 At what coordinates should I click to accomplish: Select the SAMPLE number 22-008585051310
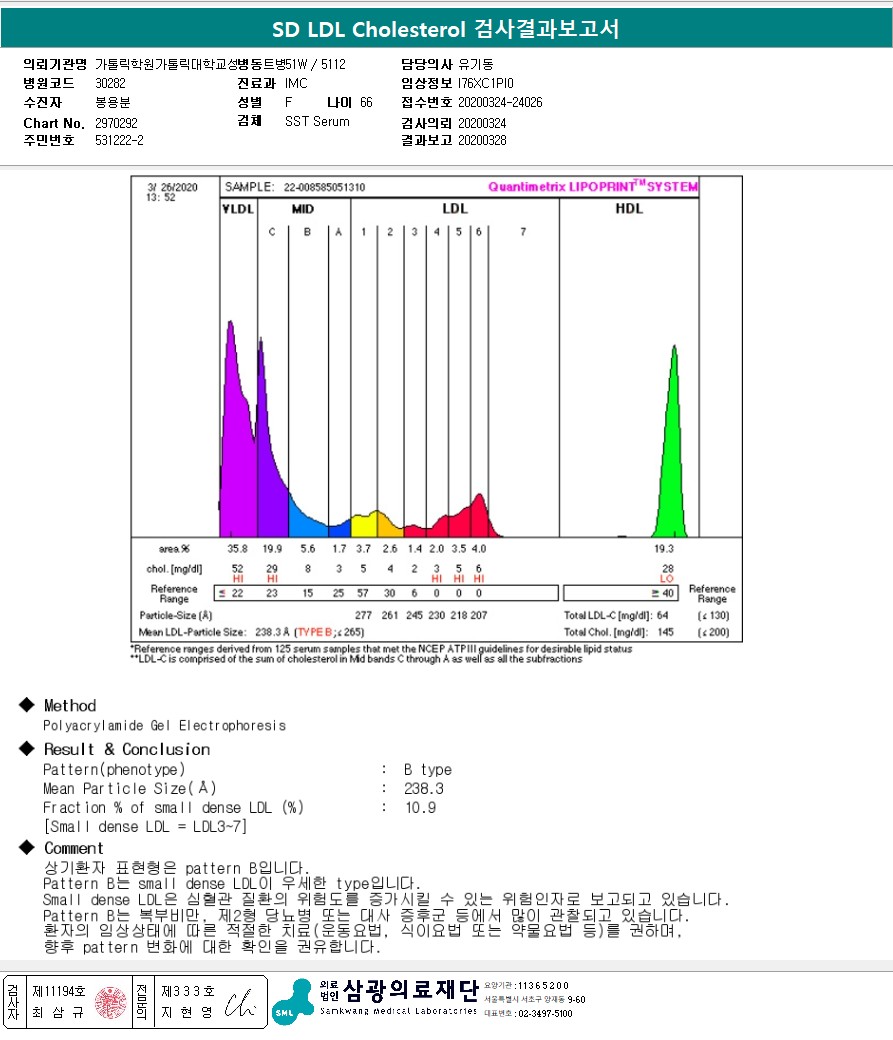[x=324, y=187]
